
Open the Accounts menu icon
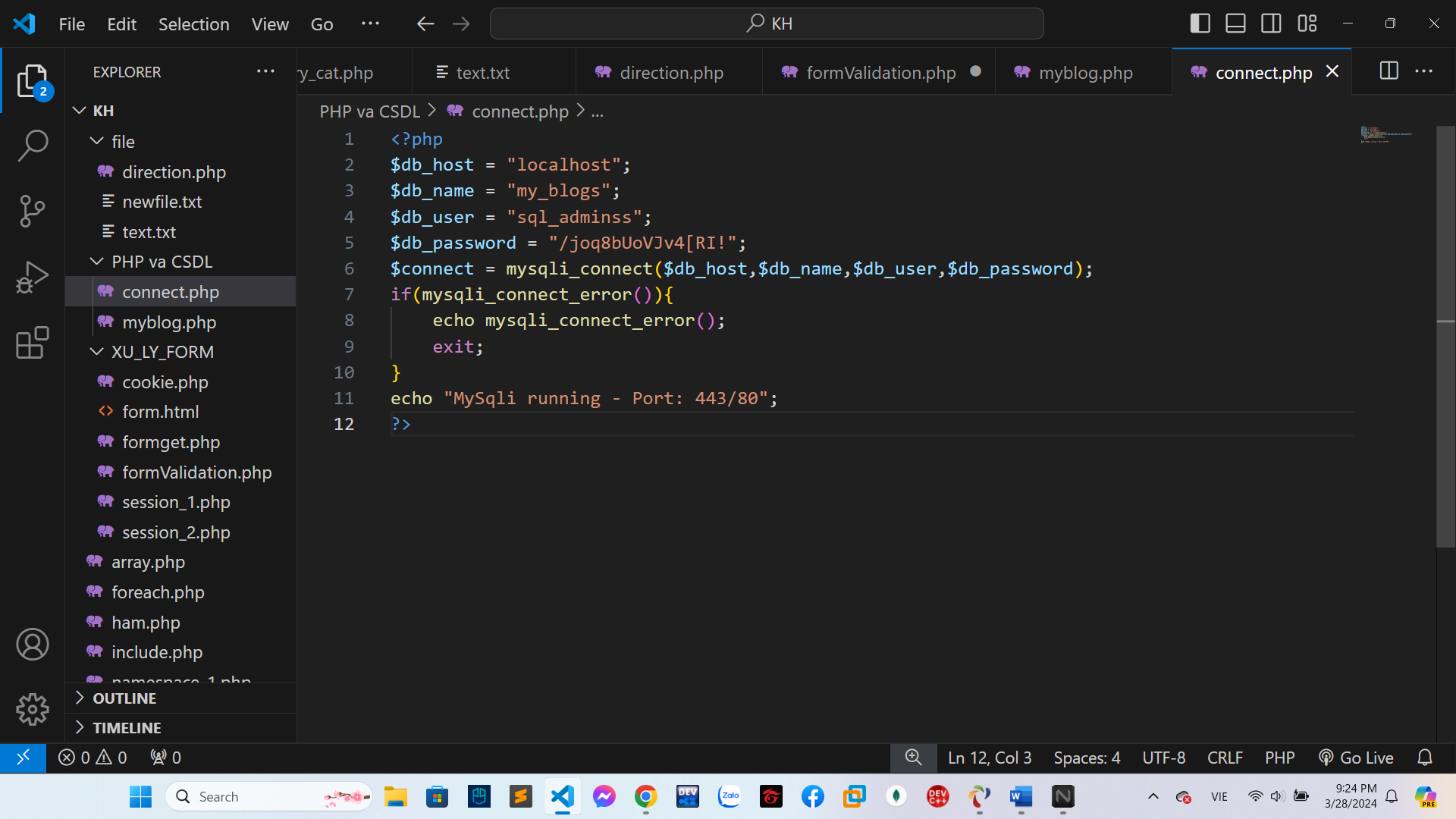pos(33,645)
